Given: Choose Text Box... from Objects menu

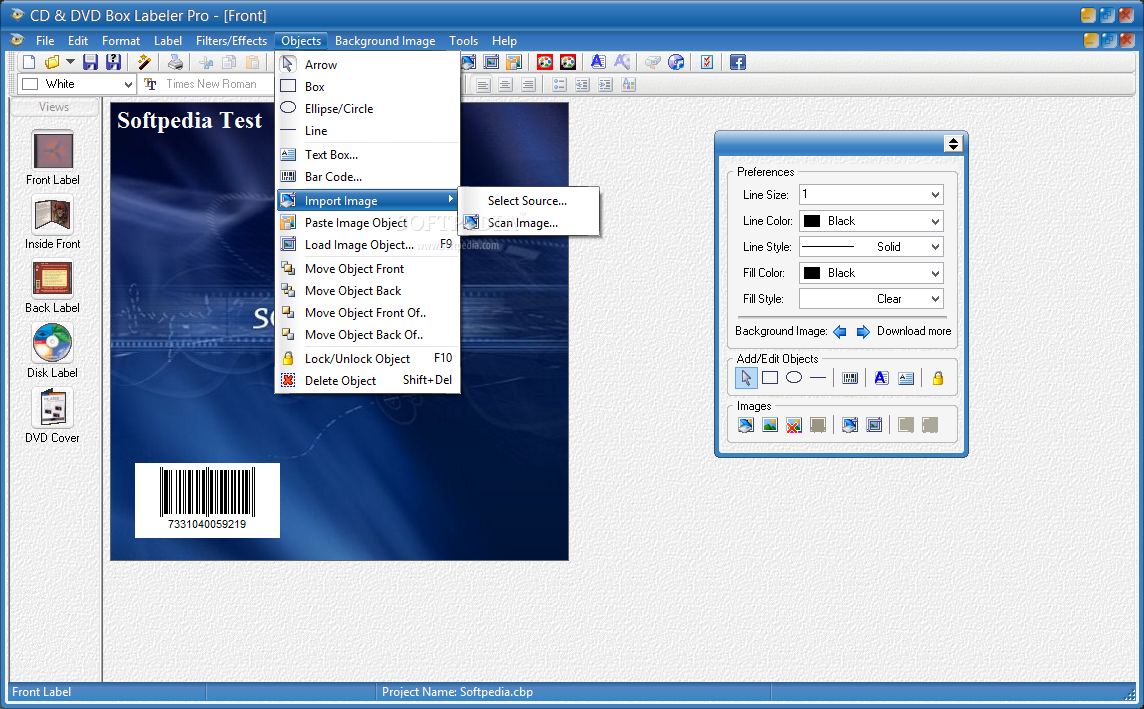Looking at the screenshot, I should [368, 155].
